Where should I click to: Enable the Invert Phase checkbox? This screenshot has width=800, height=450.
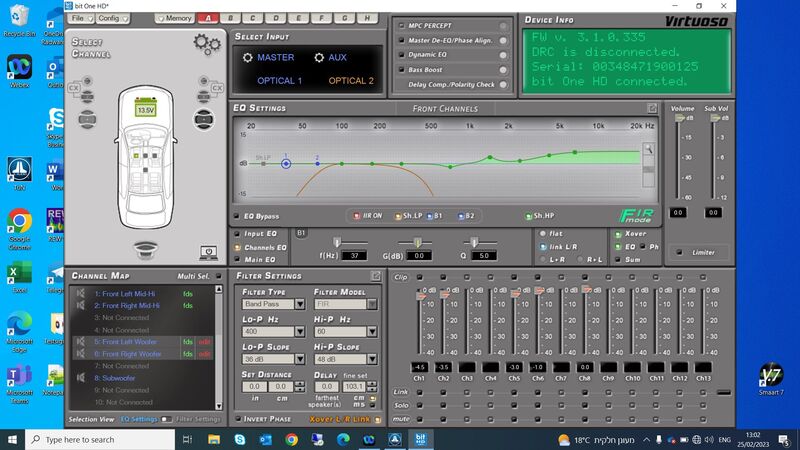click(238, 419)
